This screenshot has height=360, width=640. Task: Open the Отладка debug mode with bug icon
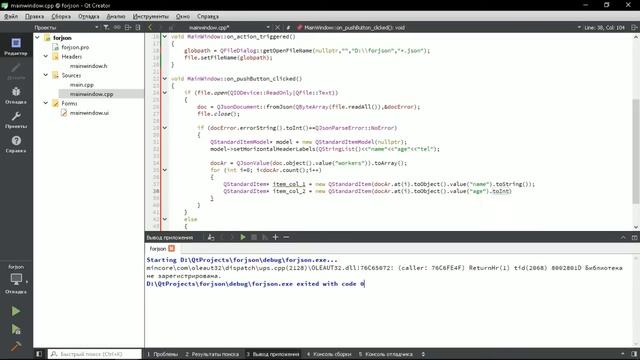click(x=16, y=95)
